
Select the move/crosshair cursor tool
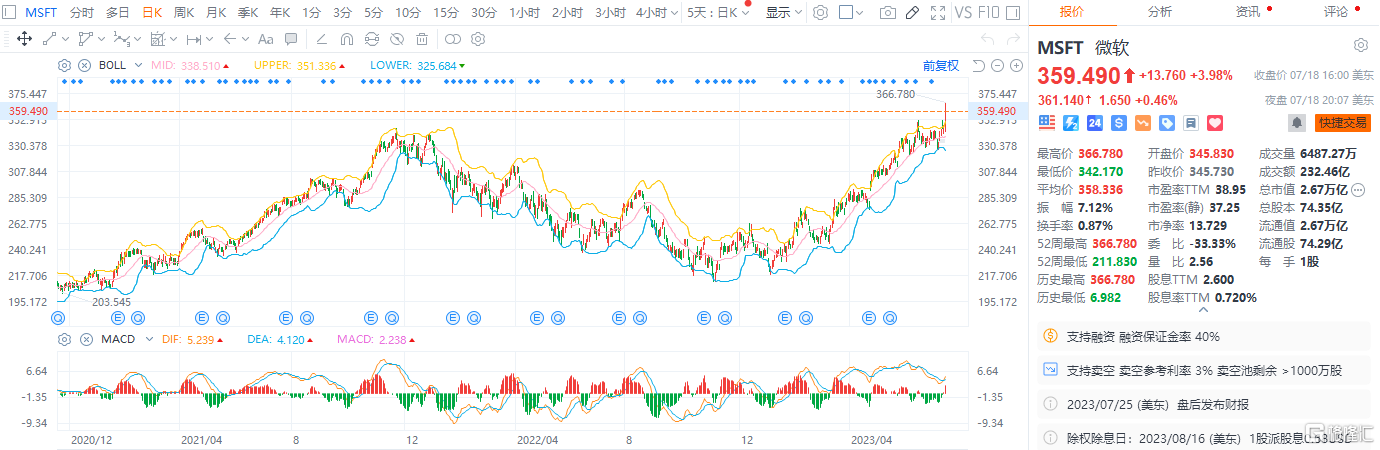tap(24, 39)
